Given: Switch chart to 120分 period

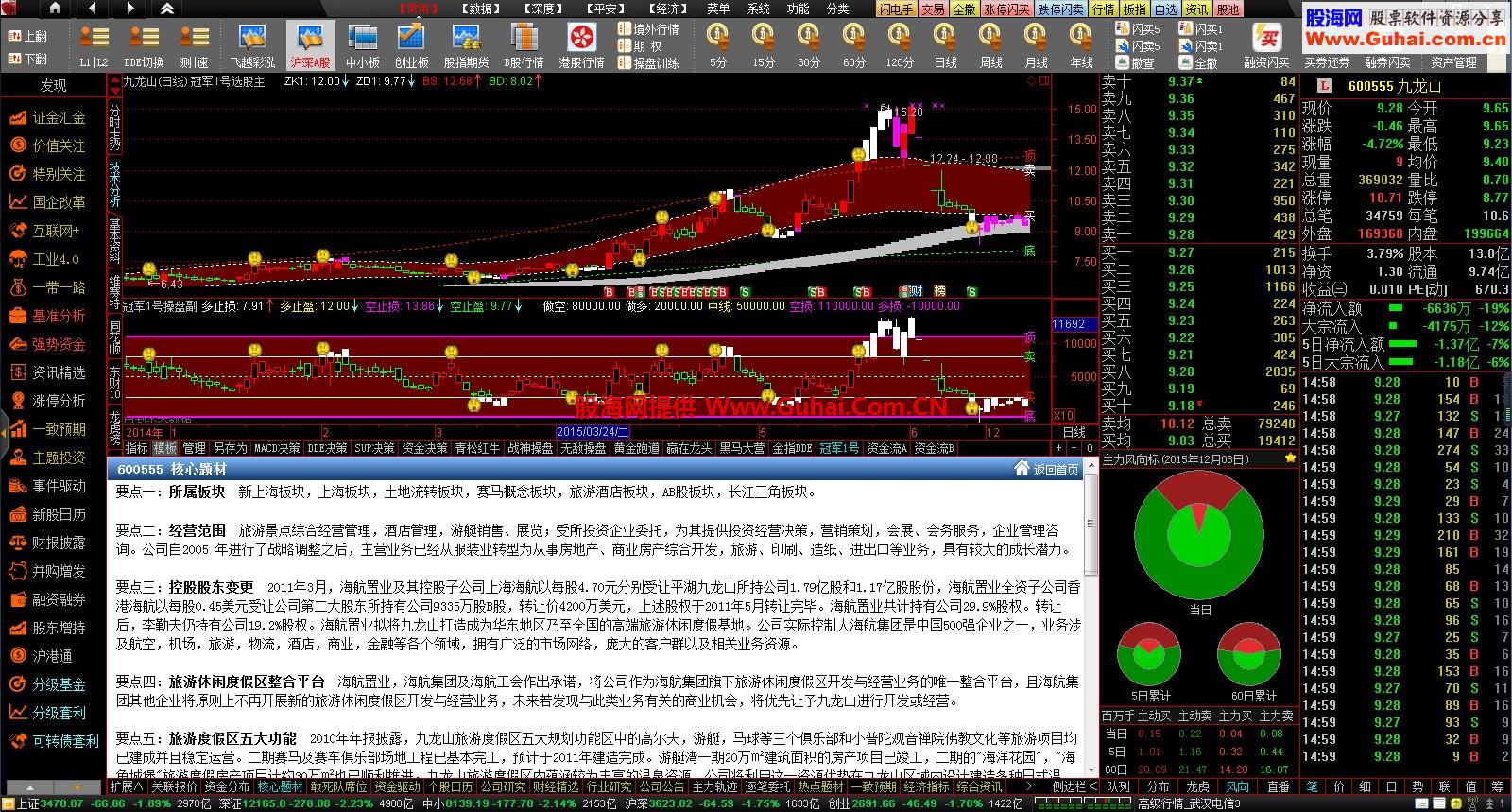Looking at the screenshot, I should (900, 45).
